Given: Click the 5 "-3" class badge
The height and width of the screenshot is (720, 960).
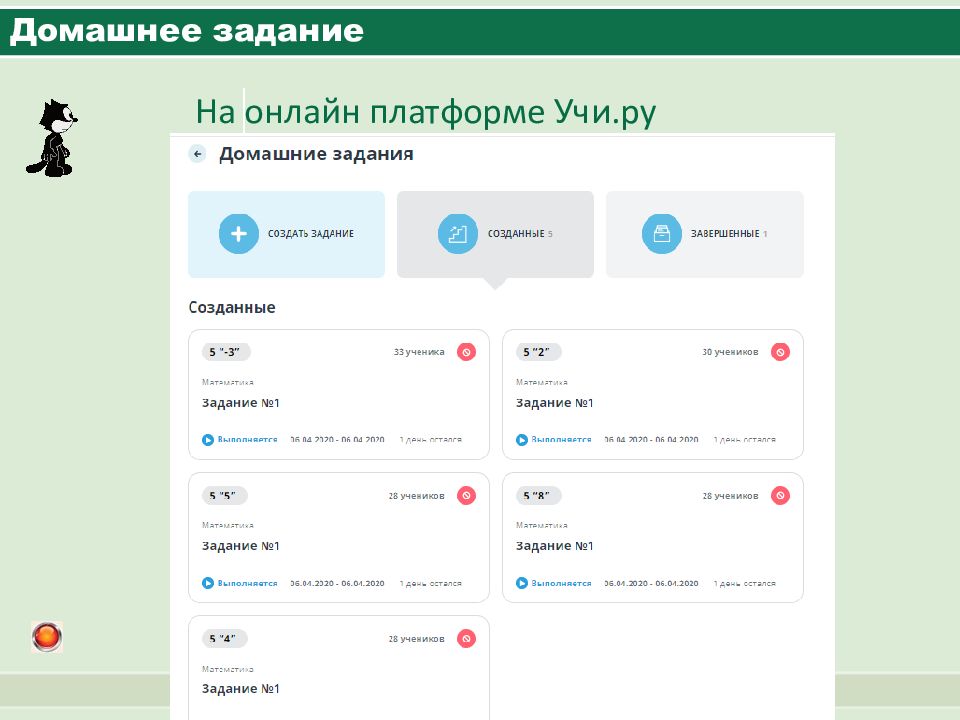Looking at the screenshot, I should point(226,352).
